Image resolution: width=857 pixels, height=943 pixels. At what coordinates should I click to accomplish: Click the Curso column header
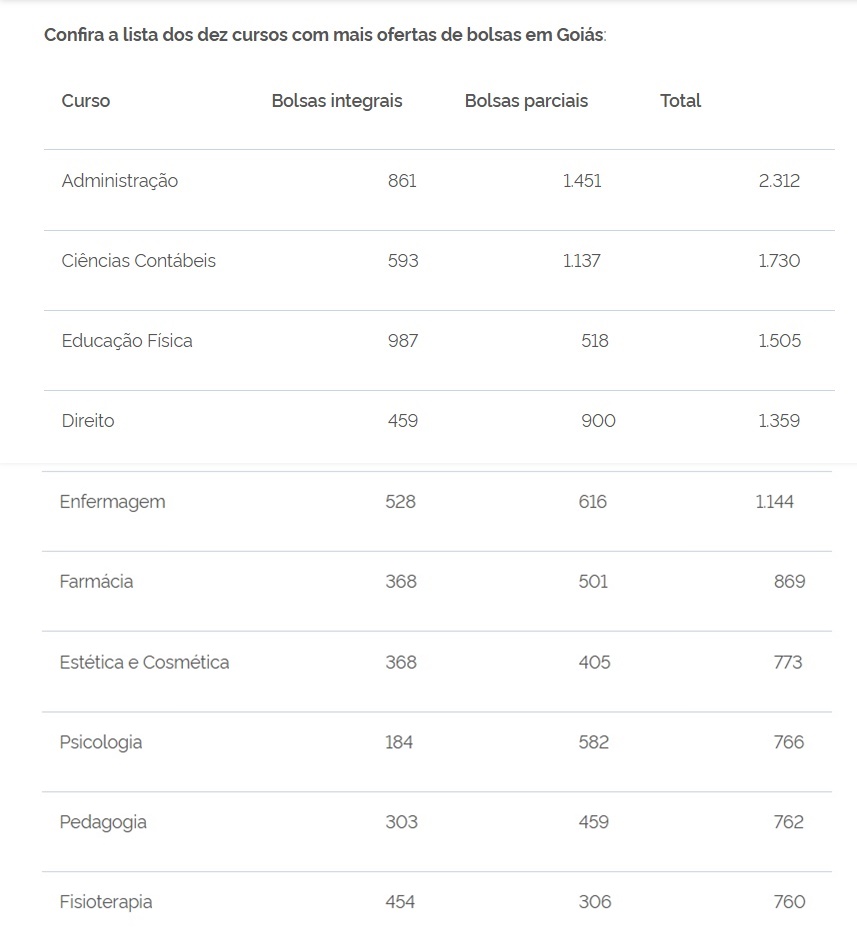(86, 101)
